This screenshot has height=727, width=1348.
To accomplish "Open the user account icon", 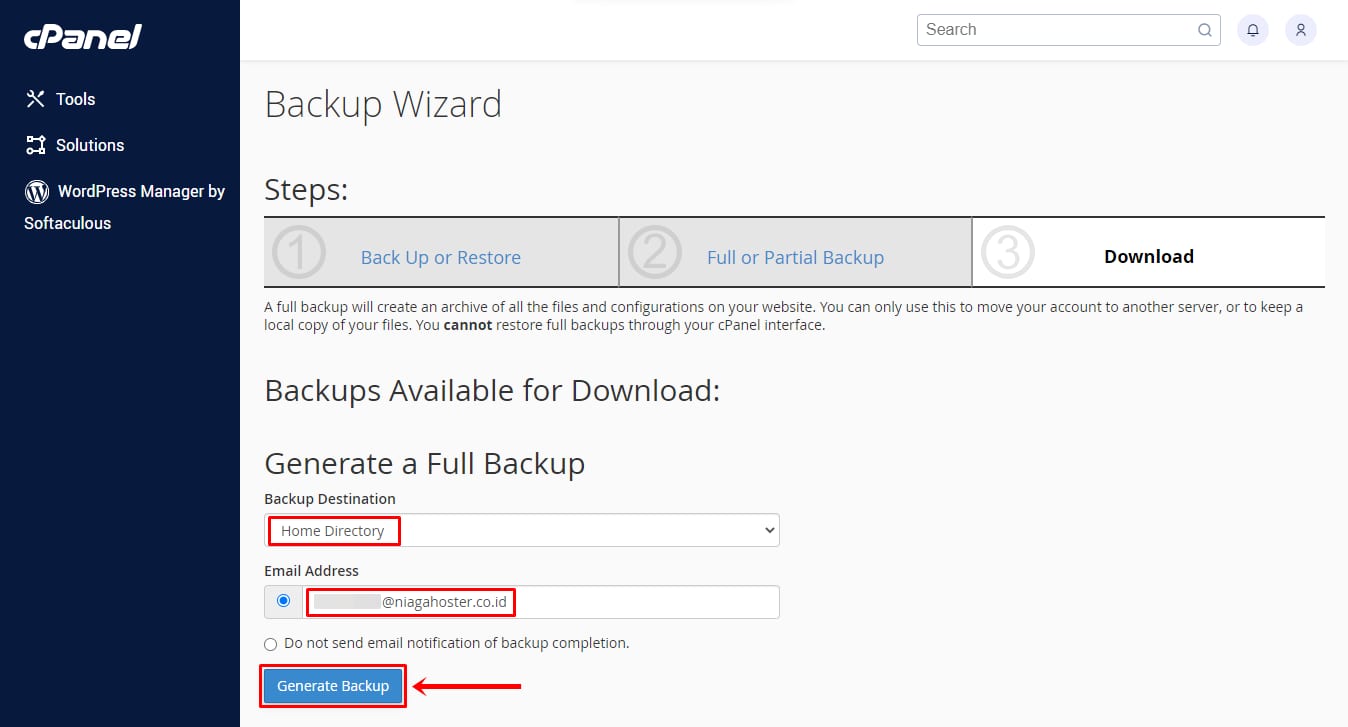I will pyautogui.click(x=1301, y=30).
